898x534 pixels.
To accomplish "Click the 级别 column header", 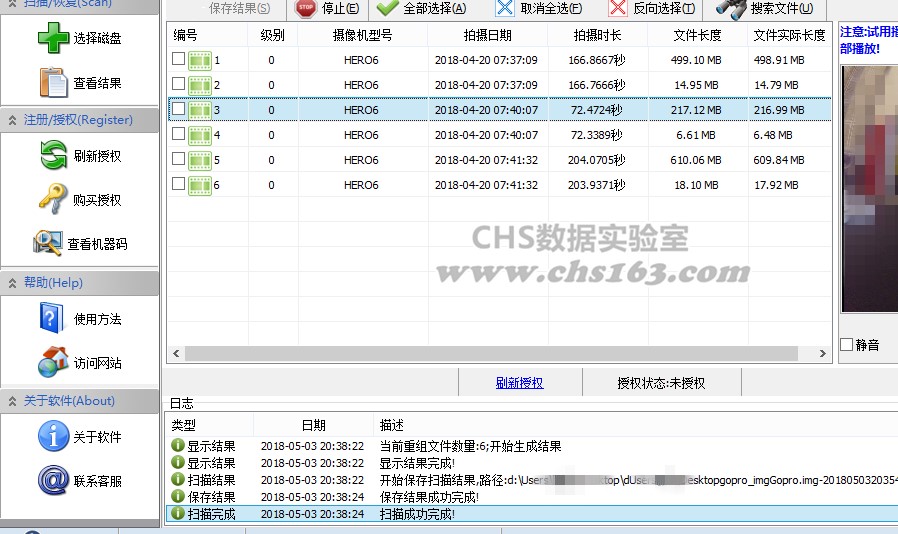I will pos(273,35).
